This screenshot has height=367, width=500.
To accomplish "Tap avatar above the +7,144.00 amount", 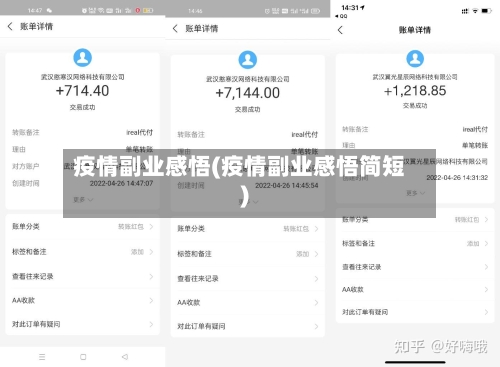I will click(x=248, y=60).
